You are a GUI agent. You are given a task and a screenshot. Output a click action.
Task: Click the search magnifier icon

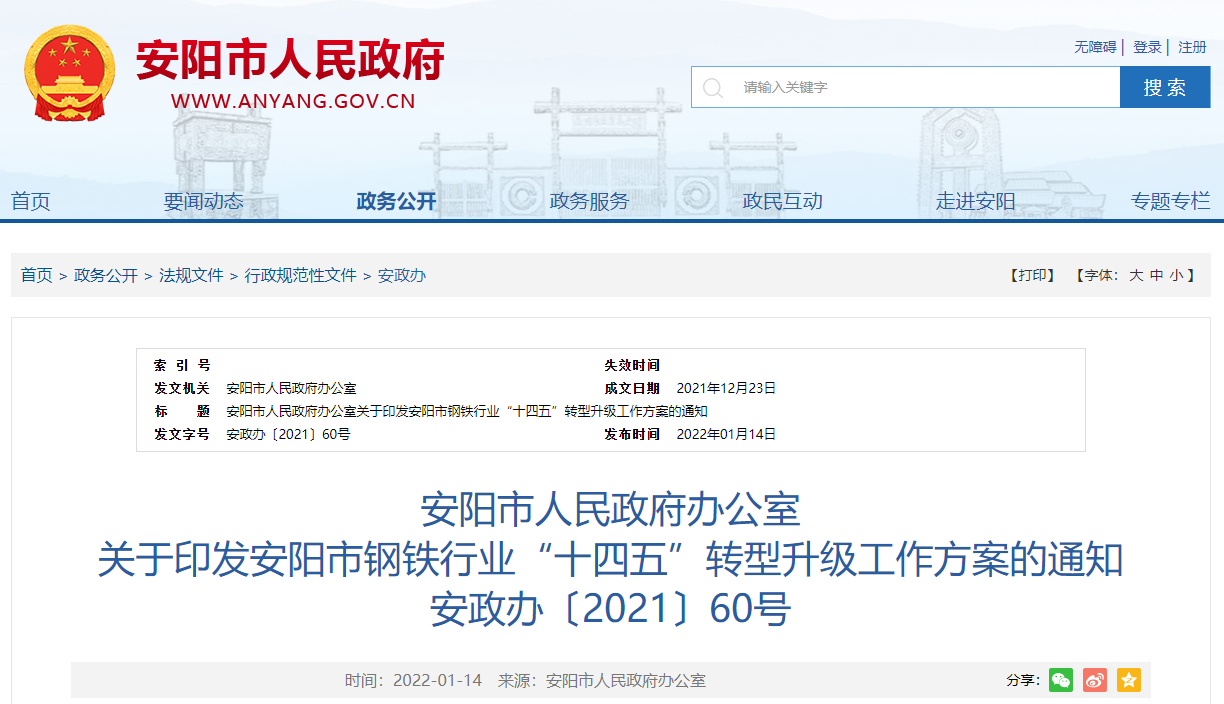click(x=713, y=88)
